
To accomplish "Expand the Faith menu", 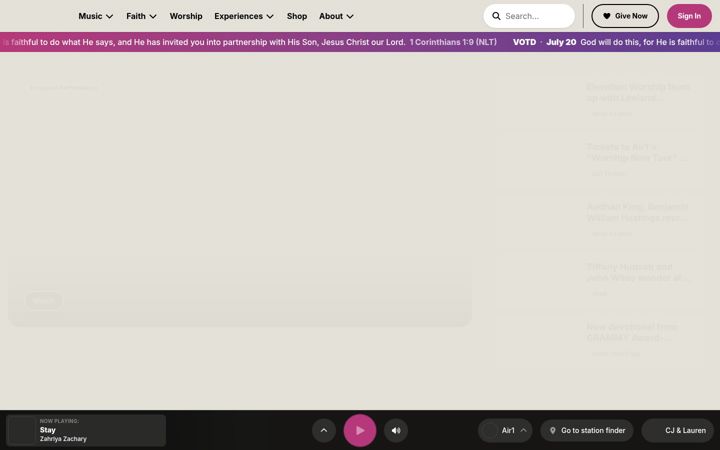I will [x=141, y=16].
